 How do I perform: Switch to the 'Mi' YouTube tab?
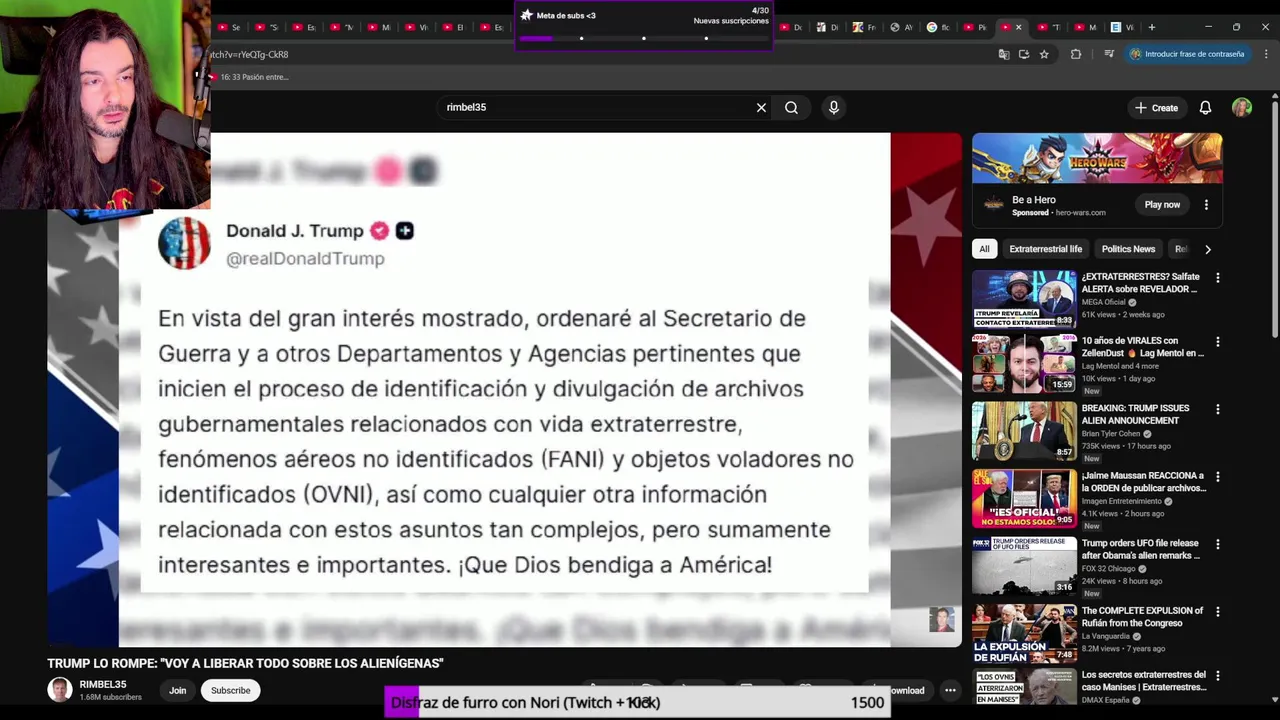coord(380,27)
